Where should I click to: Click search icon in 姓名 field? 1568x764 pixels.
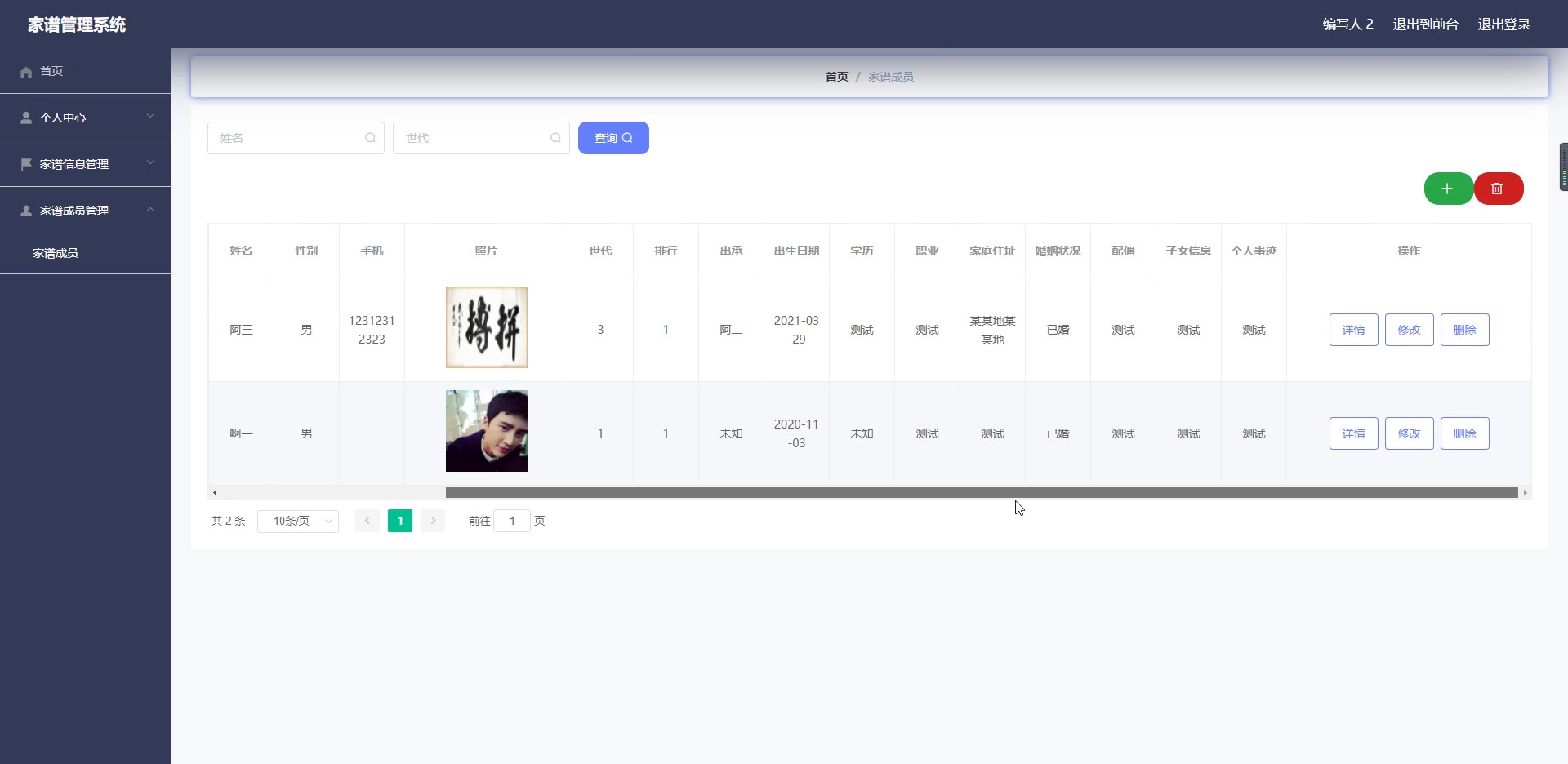[x=370, y=138]
